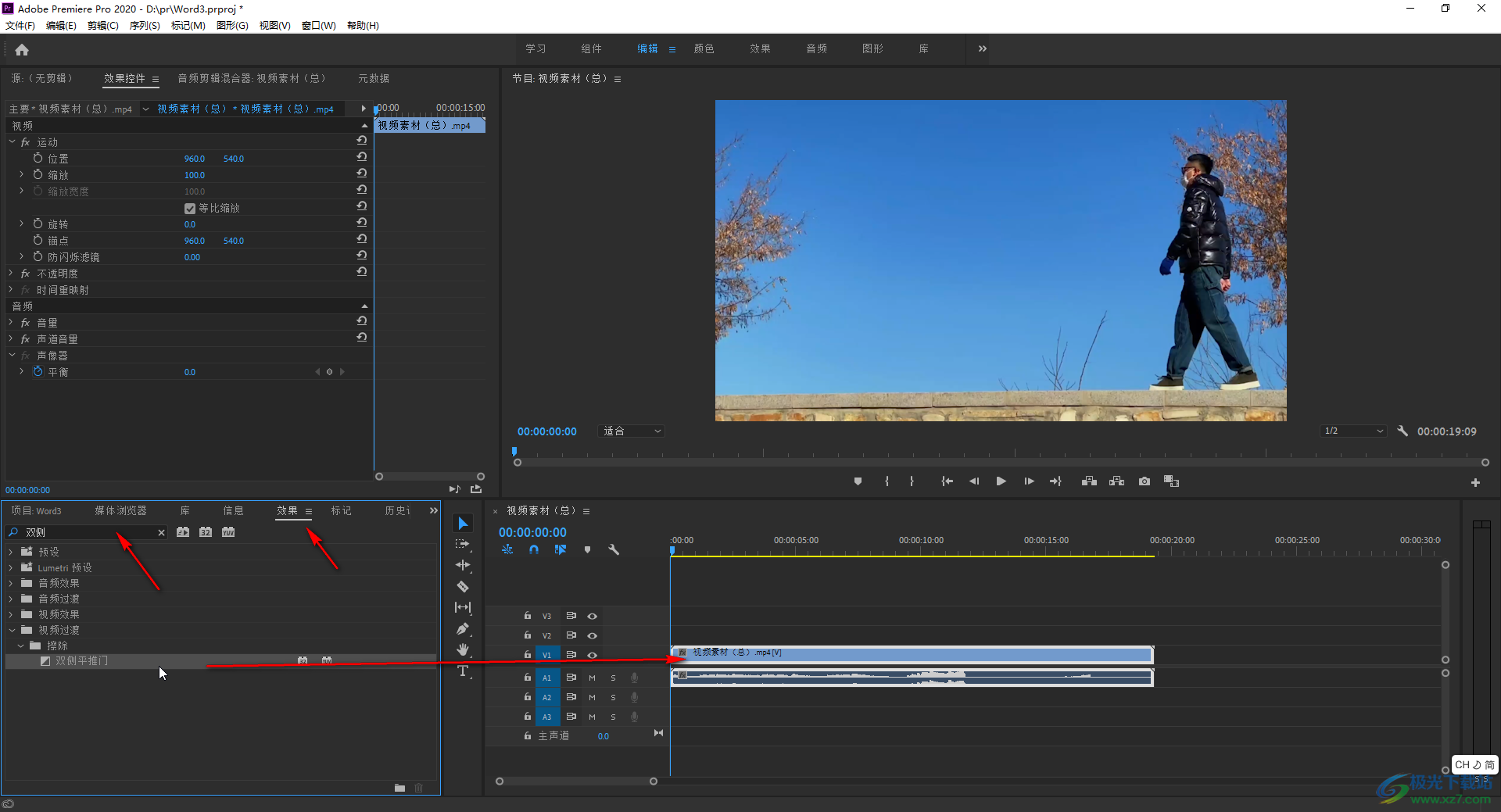Show more workspaces with chevron

(x=982, y=48)
